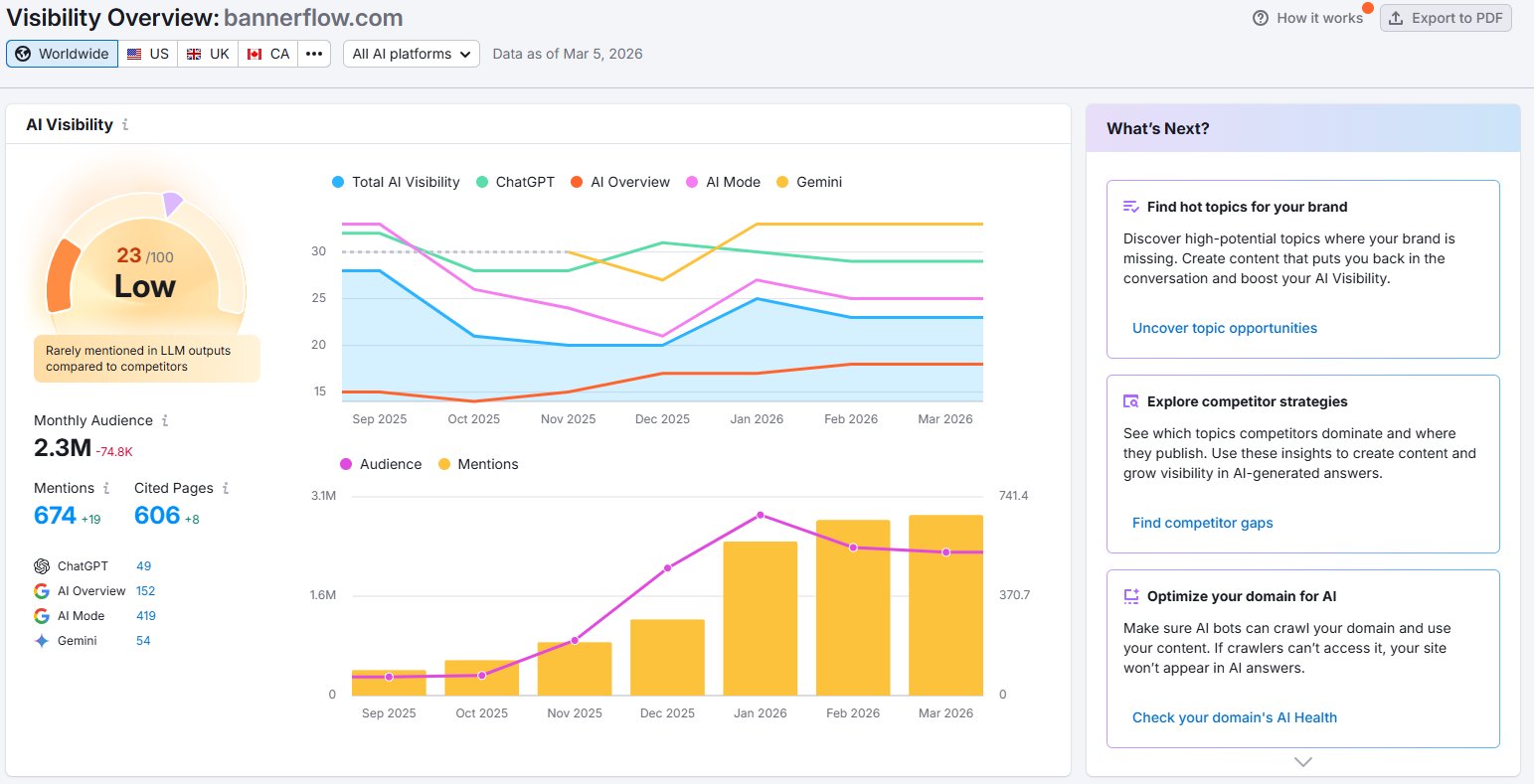Toggle Gemini legend series
The image size is (1534, 784).
coord(809,182)
